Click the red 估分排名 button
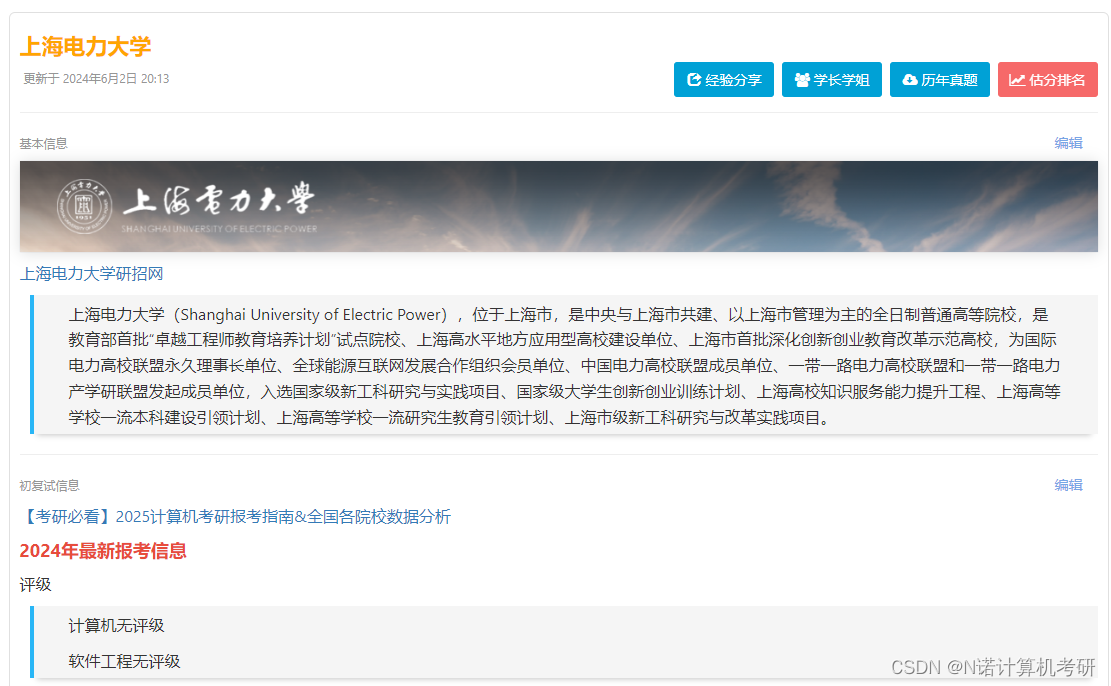1111x686 pixels. tap(1048, 79)
